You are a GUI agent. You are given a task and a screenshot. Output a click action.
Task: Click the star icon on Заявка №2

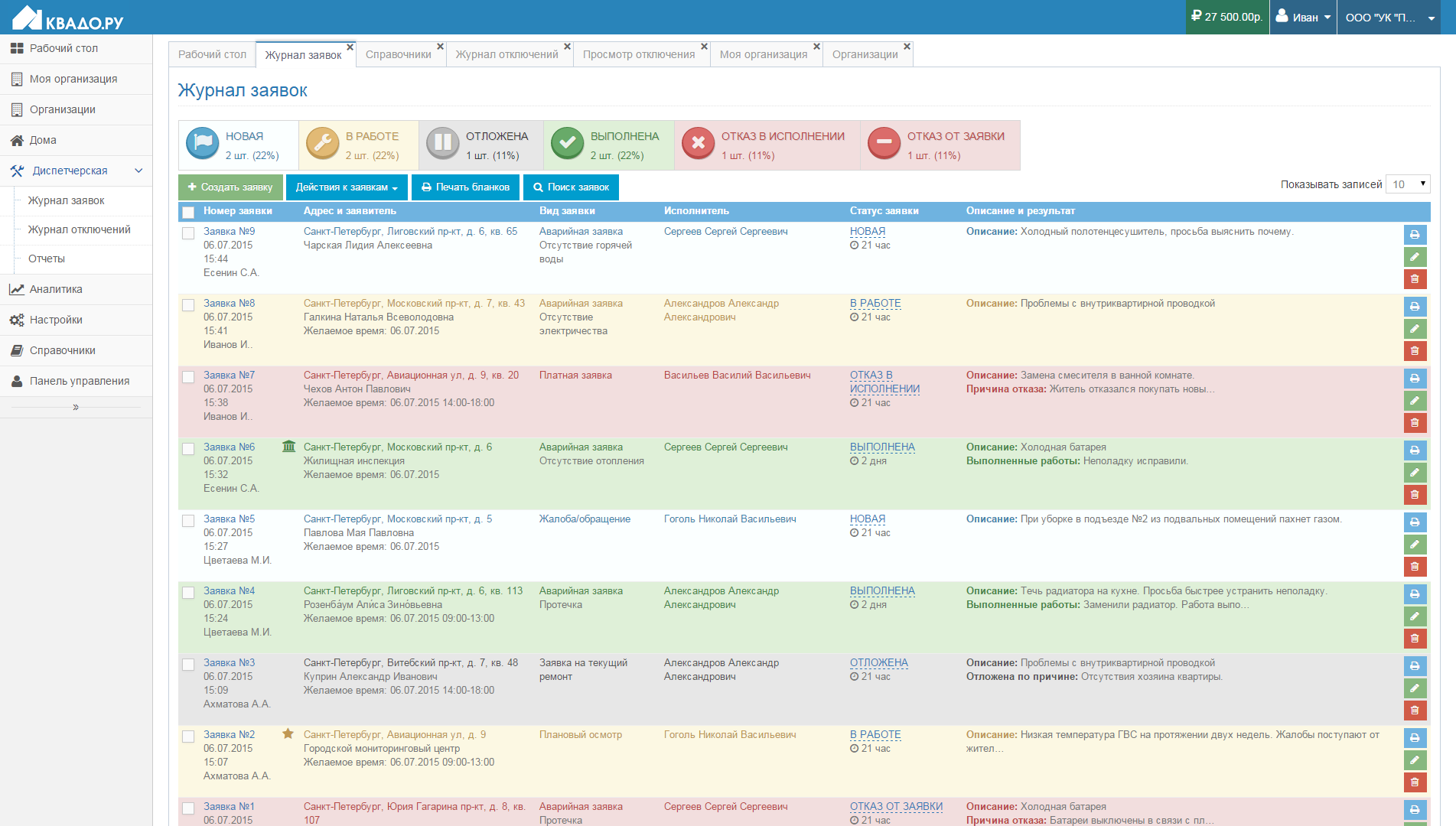click(288, 734)
